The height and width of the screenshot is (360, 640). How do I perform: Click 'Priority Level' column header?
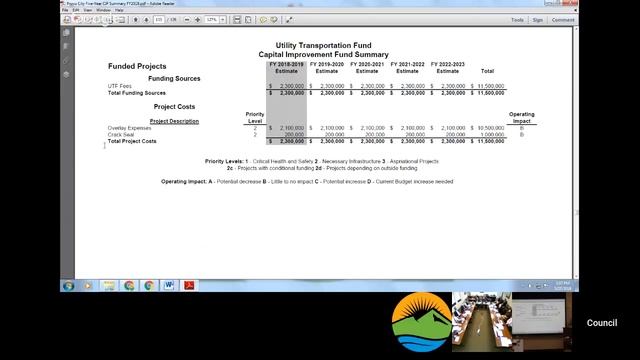255,118
